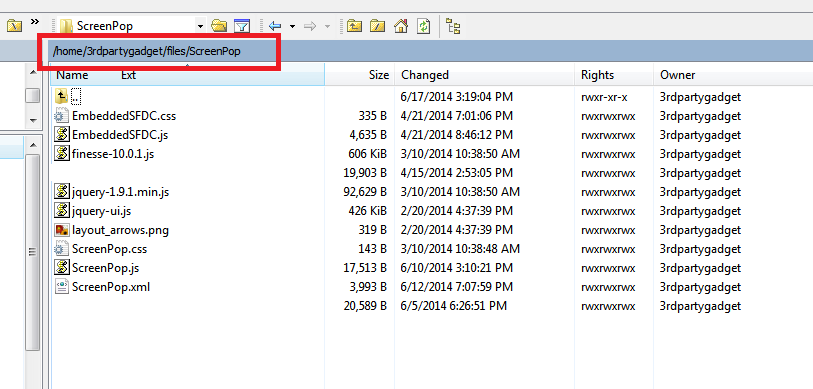The image size is (813, 389).
Task: Select the ScreenPop.xml file
Action: 111,287
